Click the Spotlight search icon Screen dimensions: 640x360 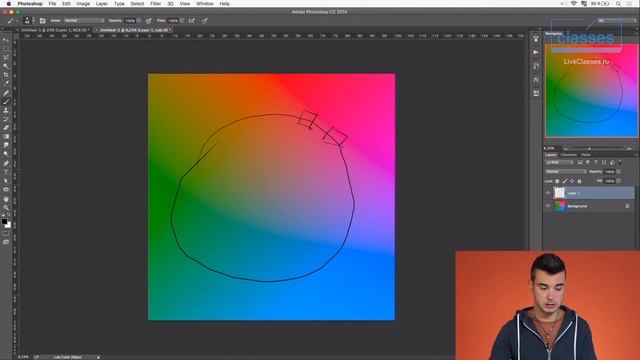coord(619,4)
